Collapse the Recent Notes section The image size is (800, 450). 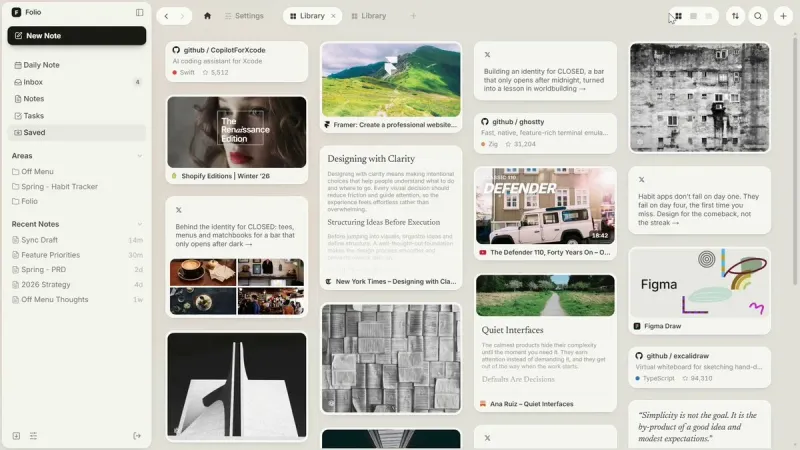point(139,224)
